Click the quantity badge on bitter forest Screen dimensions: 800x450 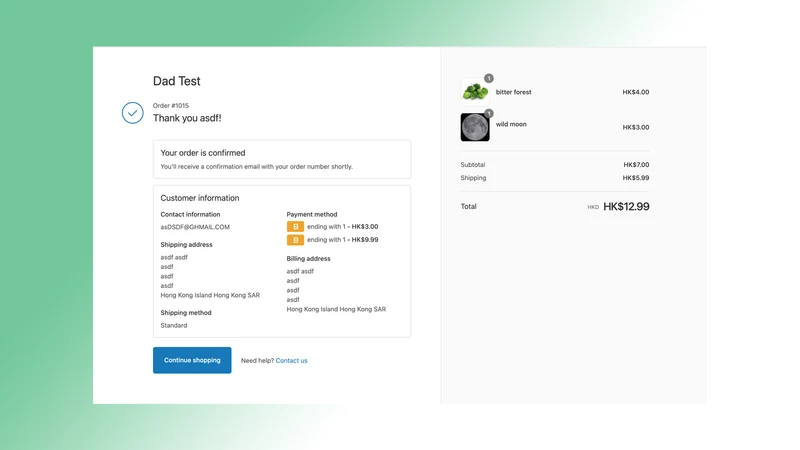tap(489, 78)
